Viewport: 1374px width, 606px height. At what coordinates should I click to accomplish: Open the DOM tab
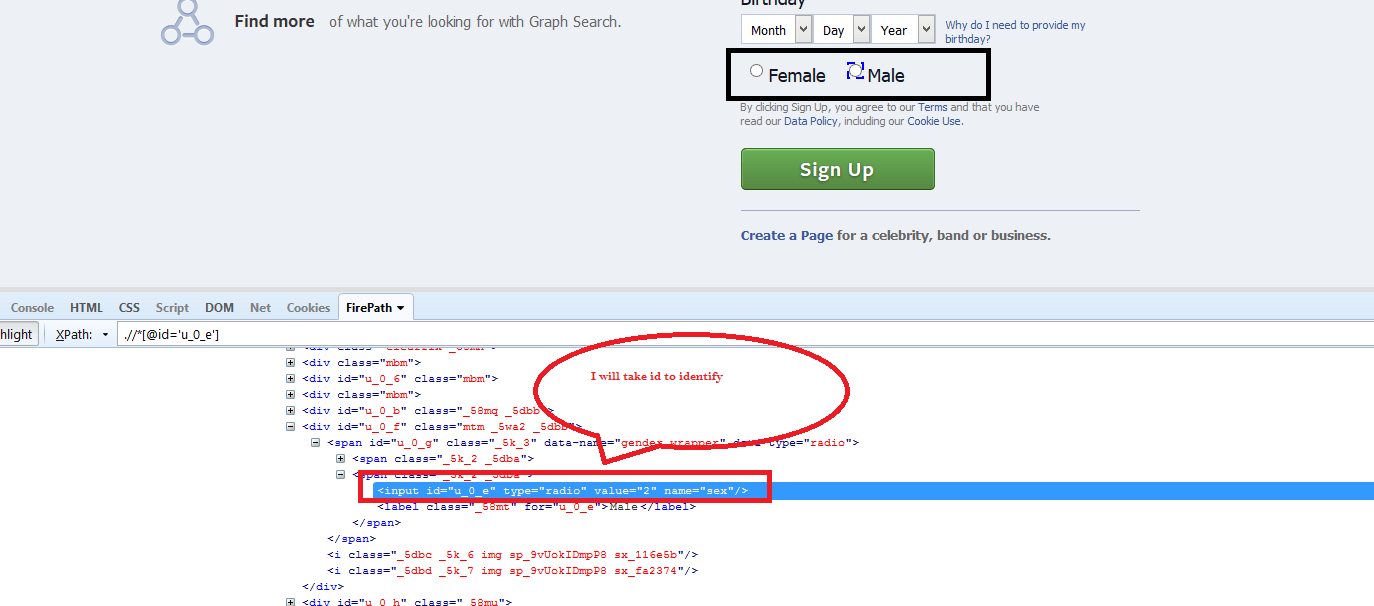click(219, 307)
